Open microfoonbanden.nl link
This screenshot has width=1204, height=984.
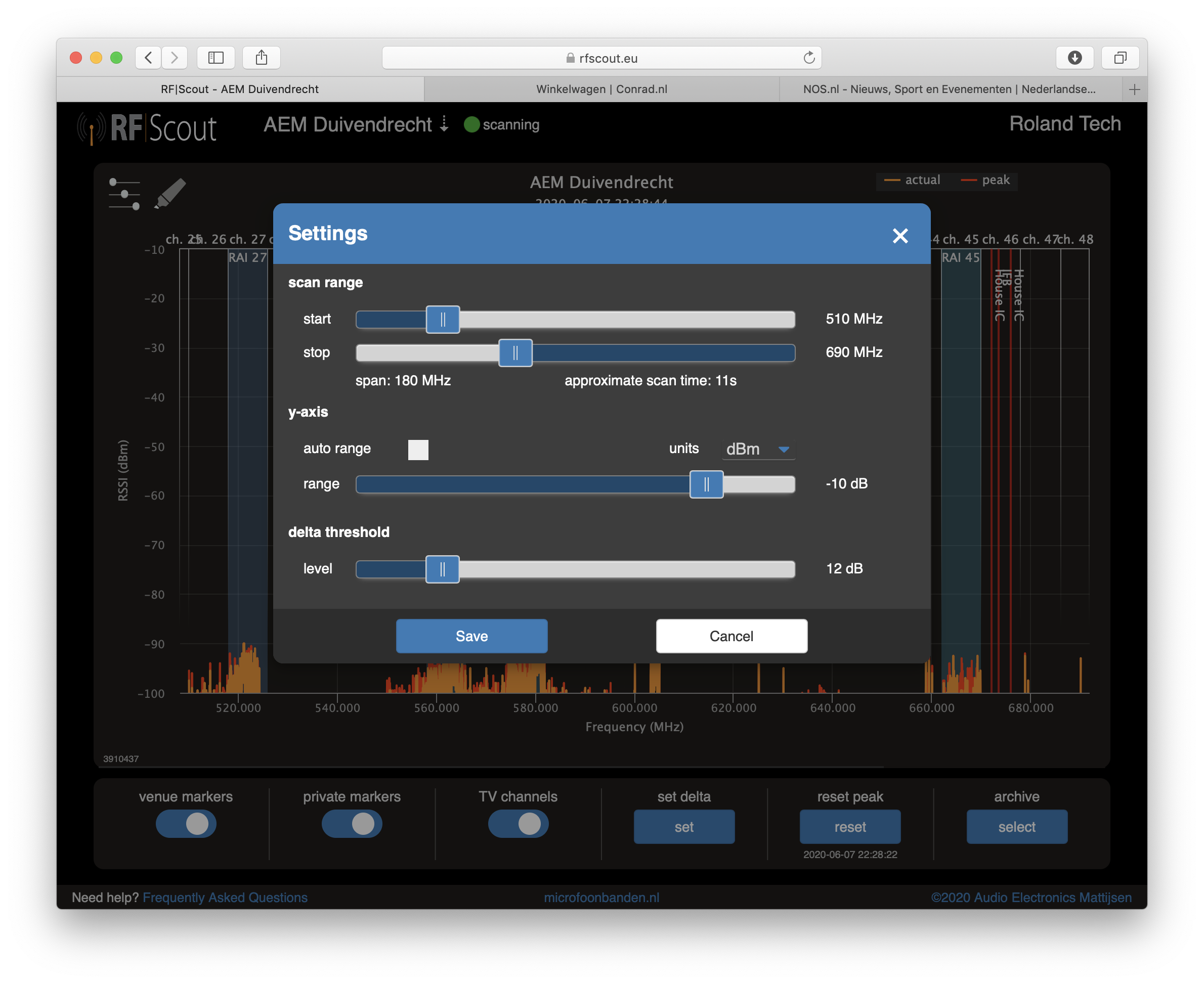(601, 897)
